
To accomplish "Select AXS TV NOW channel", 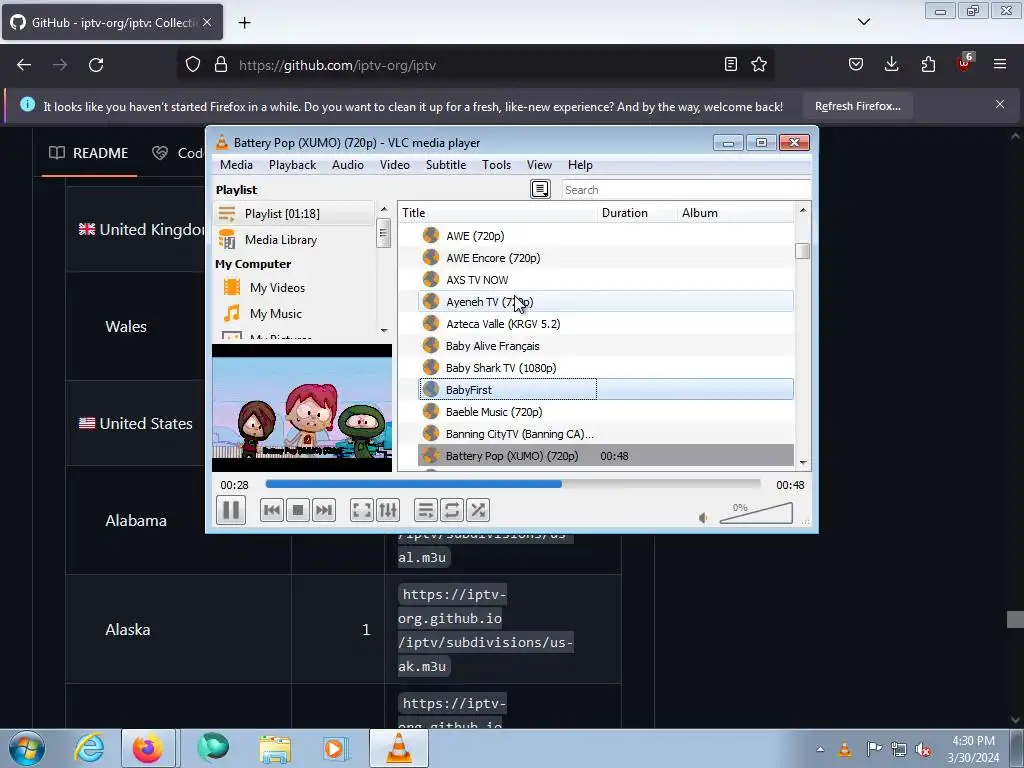I will click(x=605, y=280).
